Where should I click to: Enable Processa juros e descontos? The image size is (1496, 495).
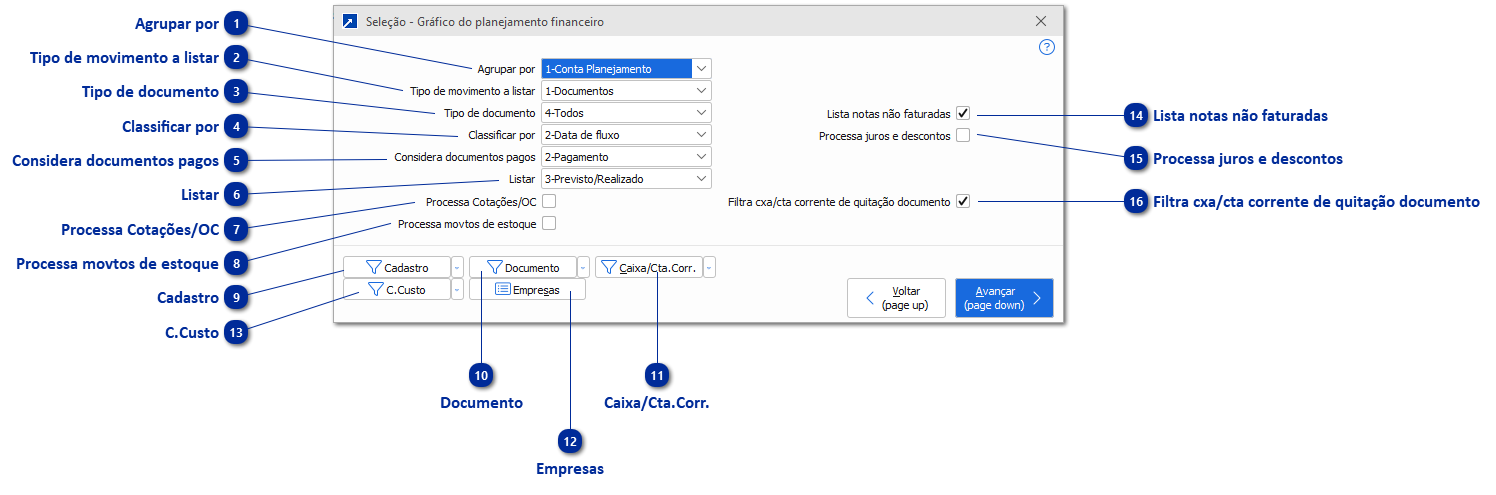tap(963, 136)
